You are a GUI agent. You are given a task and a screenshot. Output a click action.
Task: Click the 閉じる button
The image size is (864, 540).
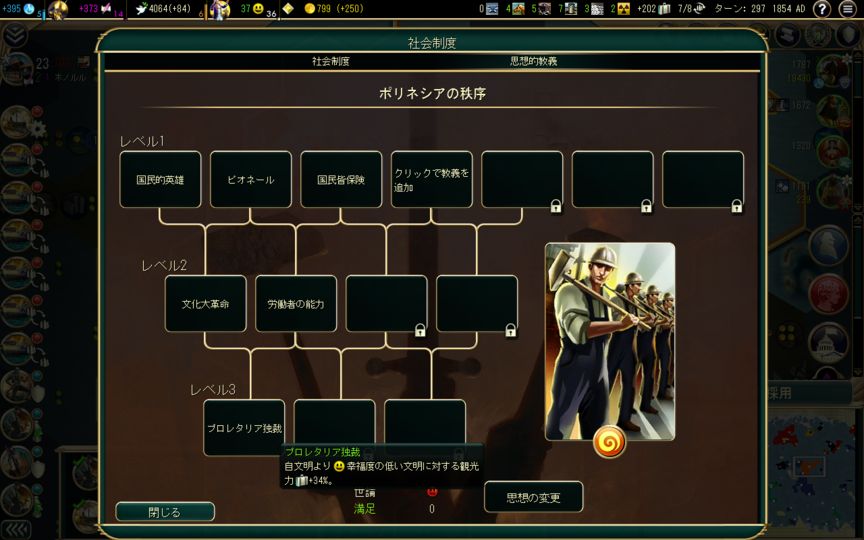pyautogui.click(x=165, y=512)
